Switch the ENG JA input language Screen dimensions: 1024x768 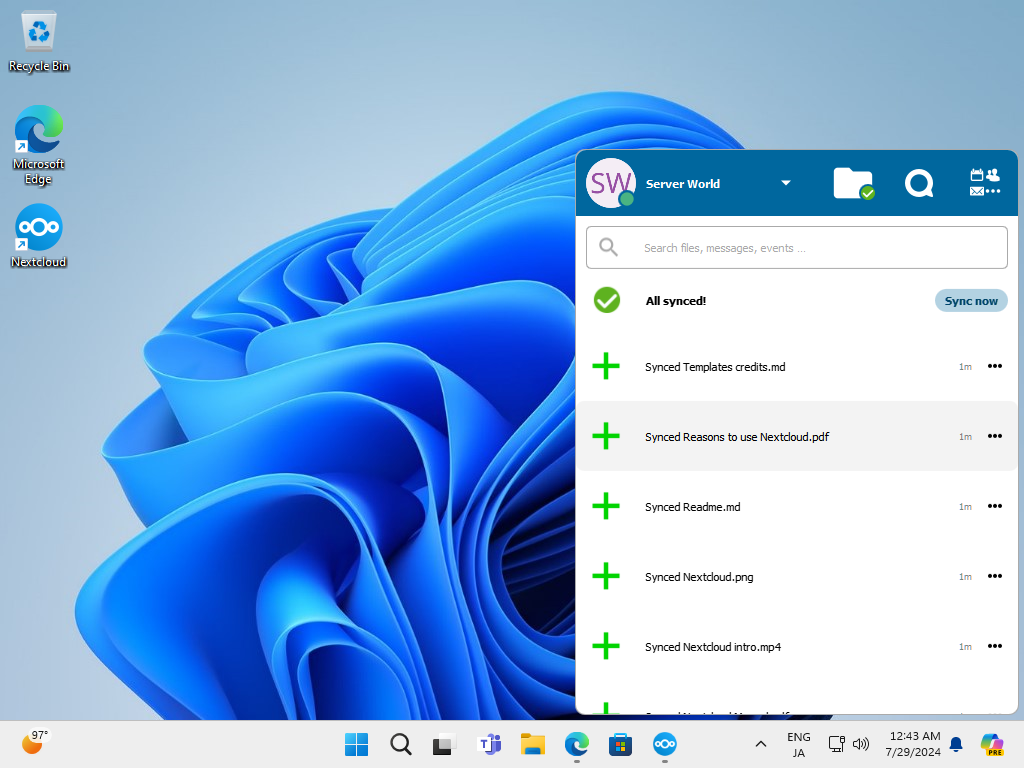point(799,744)
